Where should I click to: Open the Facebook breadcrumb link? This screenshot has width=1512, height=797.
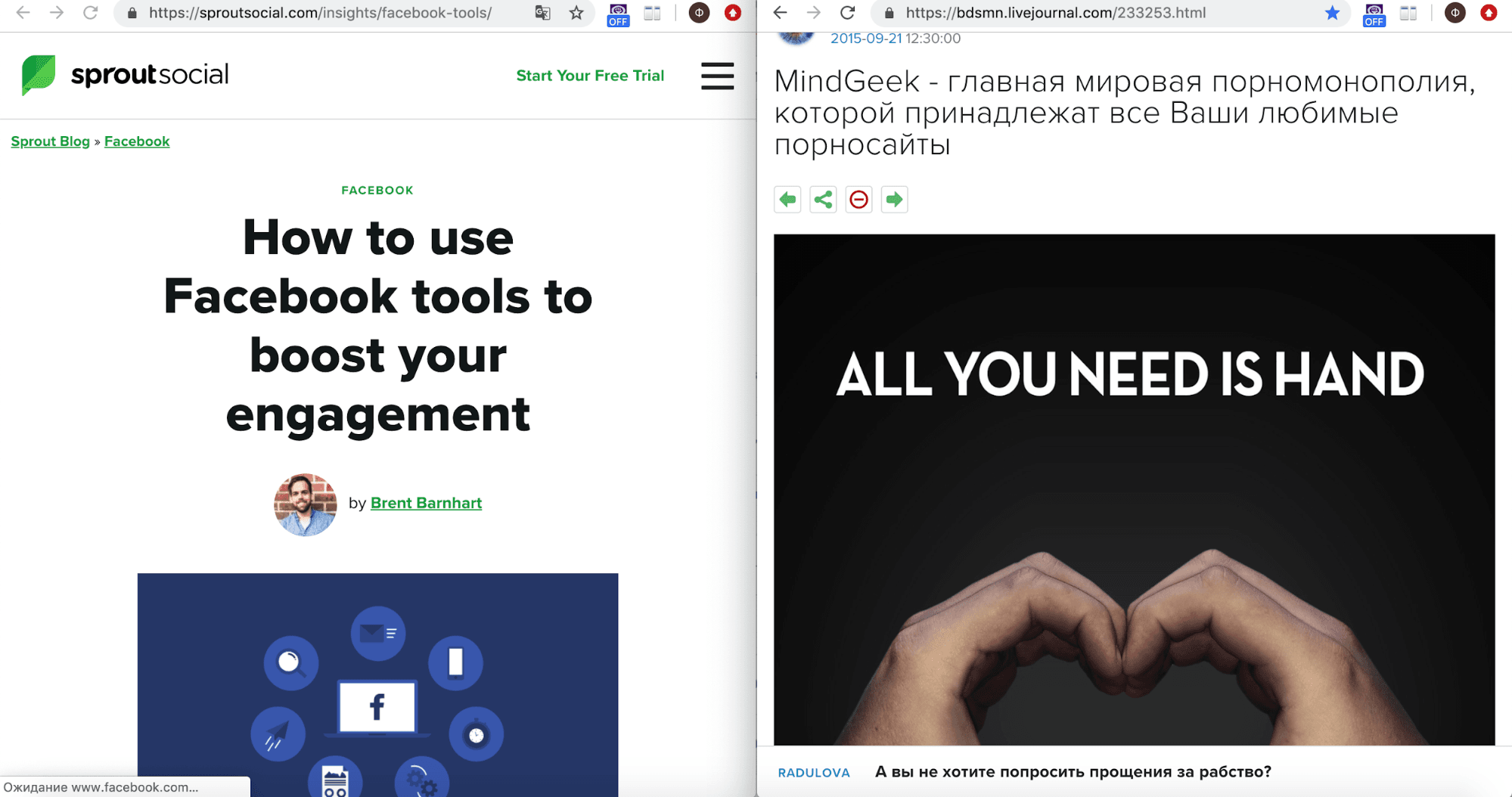point(137,141)
